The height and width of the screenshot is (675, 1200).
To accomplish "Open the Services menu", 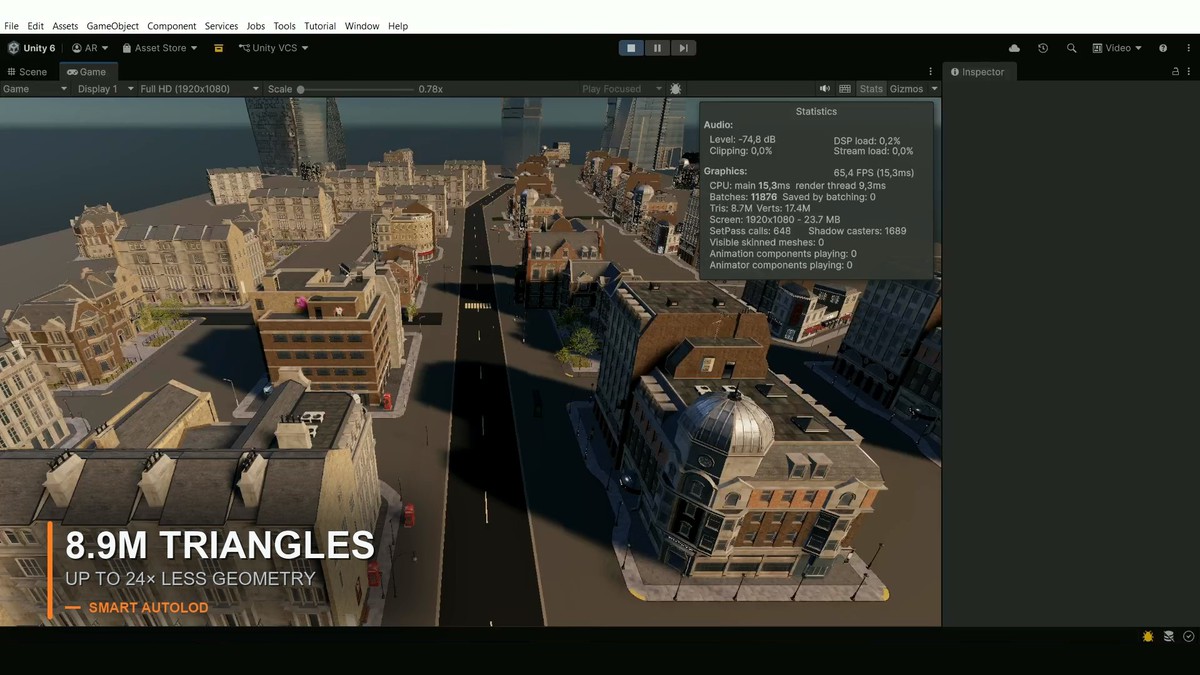I will click(221, 26).
